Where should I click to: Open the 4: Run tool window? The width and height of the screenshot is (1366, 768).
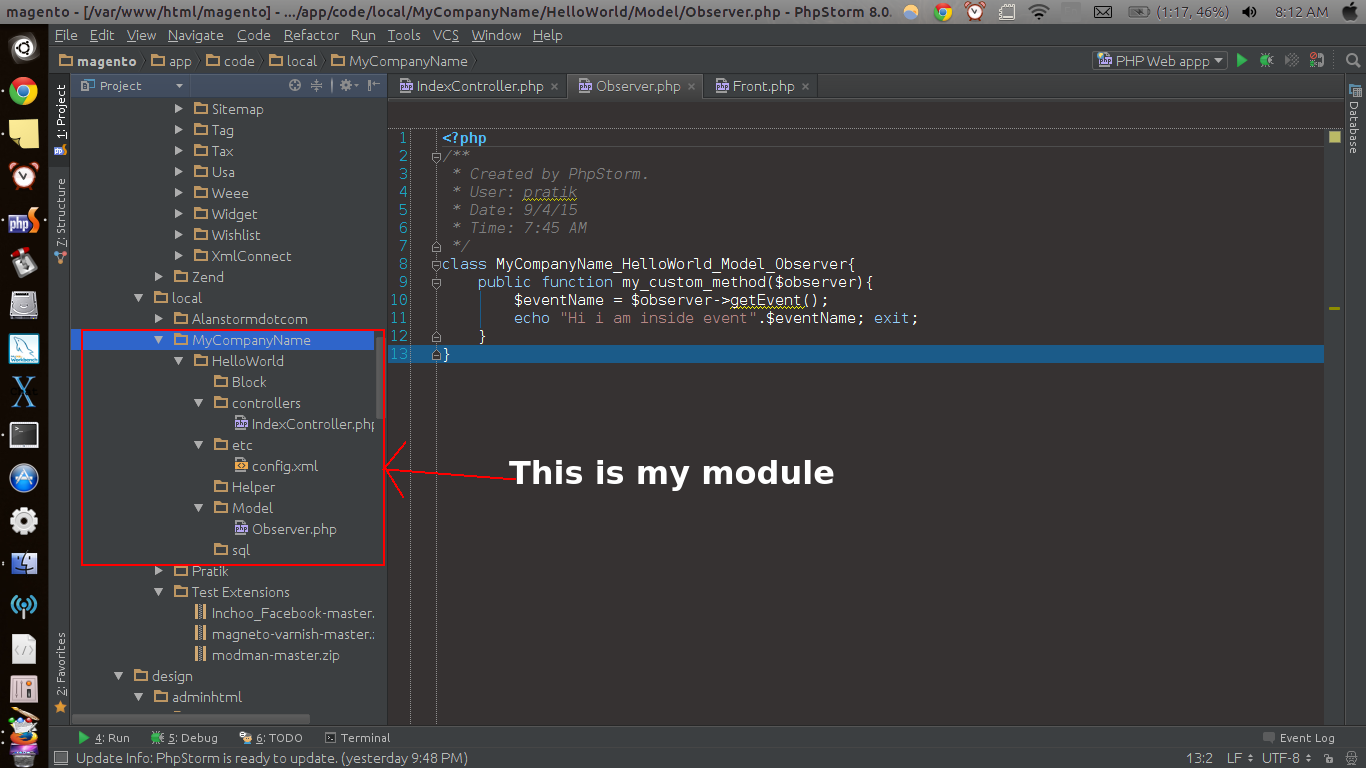pos(104,738)
